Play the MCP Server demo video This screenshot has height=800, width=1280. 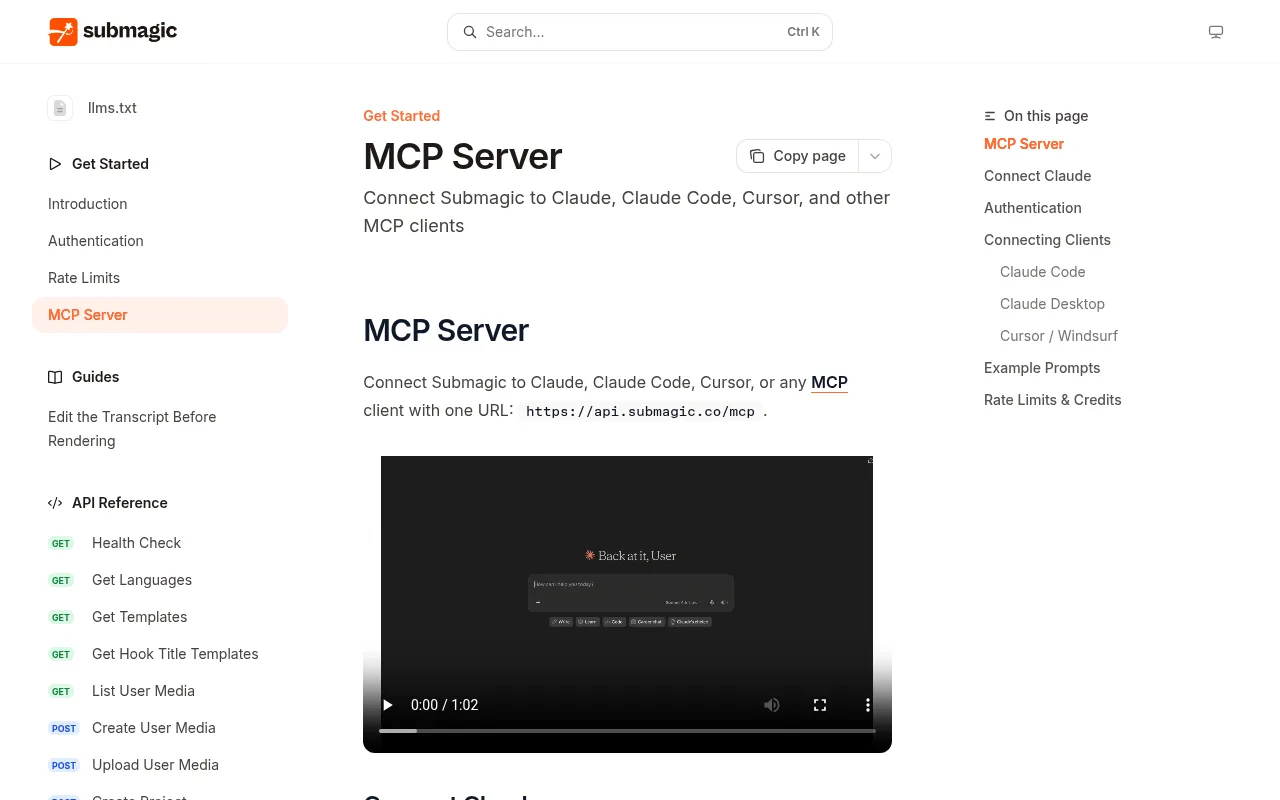(x=388, y=705)
